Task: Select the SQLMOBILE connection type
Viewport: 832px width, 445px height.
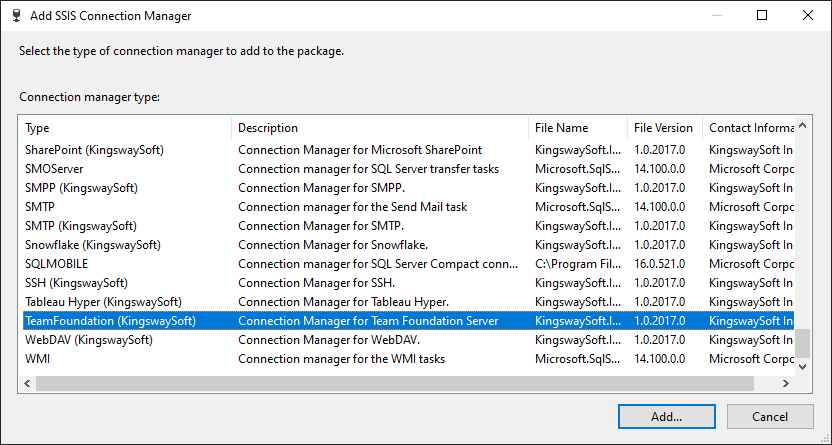Action: click(56, 264)
